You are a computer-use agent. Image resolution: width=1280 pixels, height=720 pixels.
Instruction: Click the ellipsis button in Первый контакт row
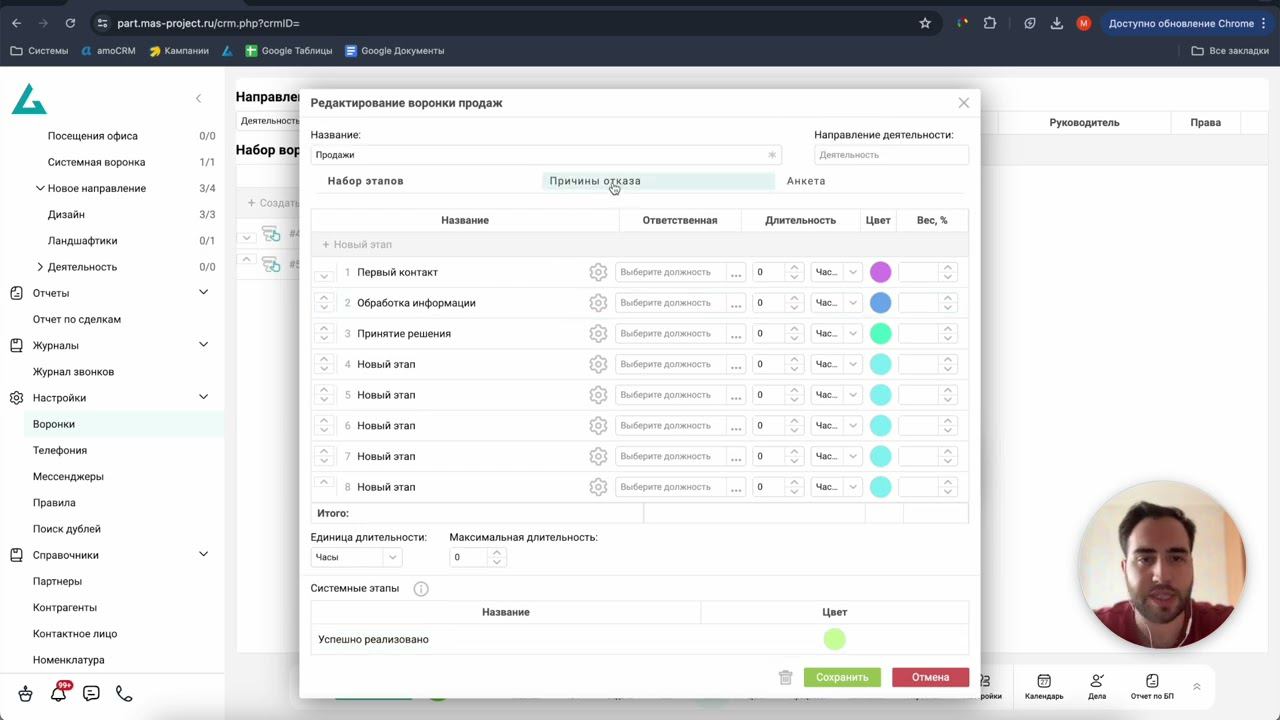click(736, 272)
